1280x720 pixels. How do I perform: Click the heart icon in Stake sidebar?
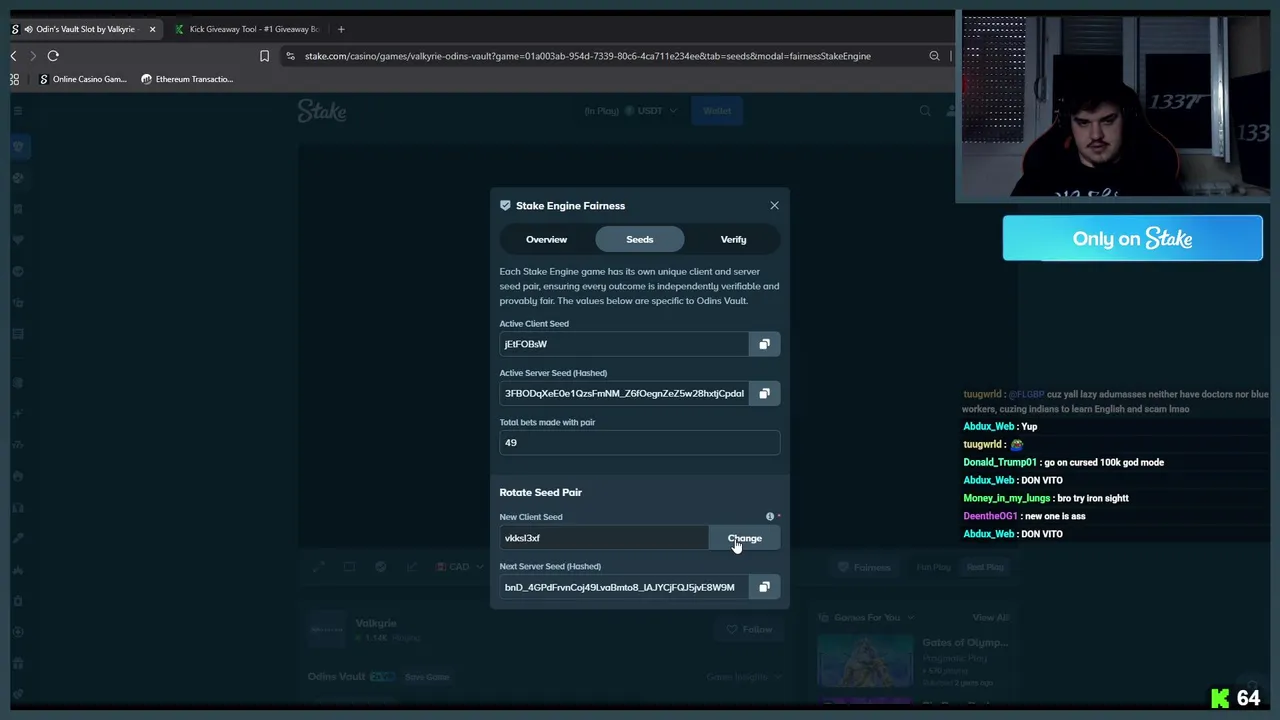pyautogui.click(x=18, y=240)
